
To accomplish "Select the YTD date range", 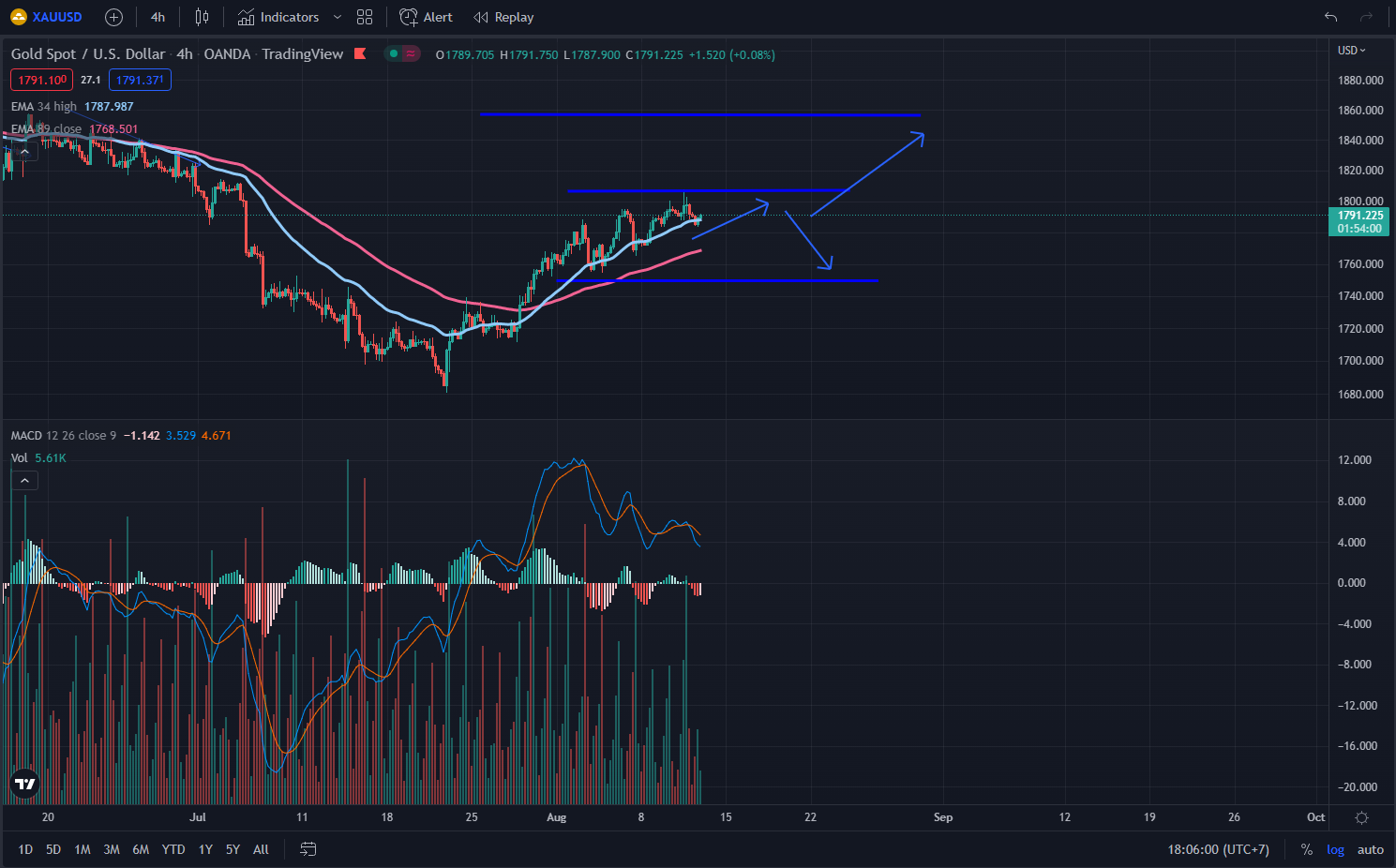I will tap(173, 849).
